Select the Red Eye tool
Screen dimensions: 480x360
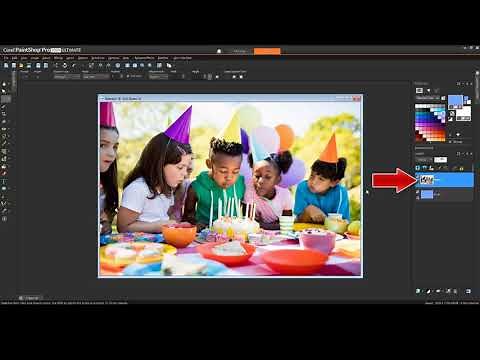[x=4, y=129]
